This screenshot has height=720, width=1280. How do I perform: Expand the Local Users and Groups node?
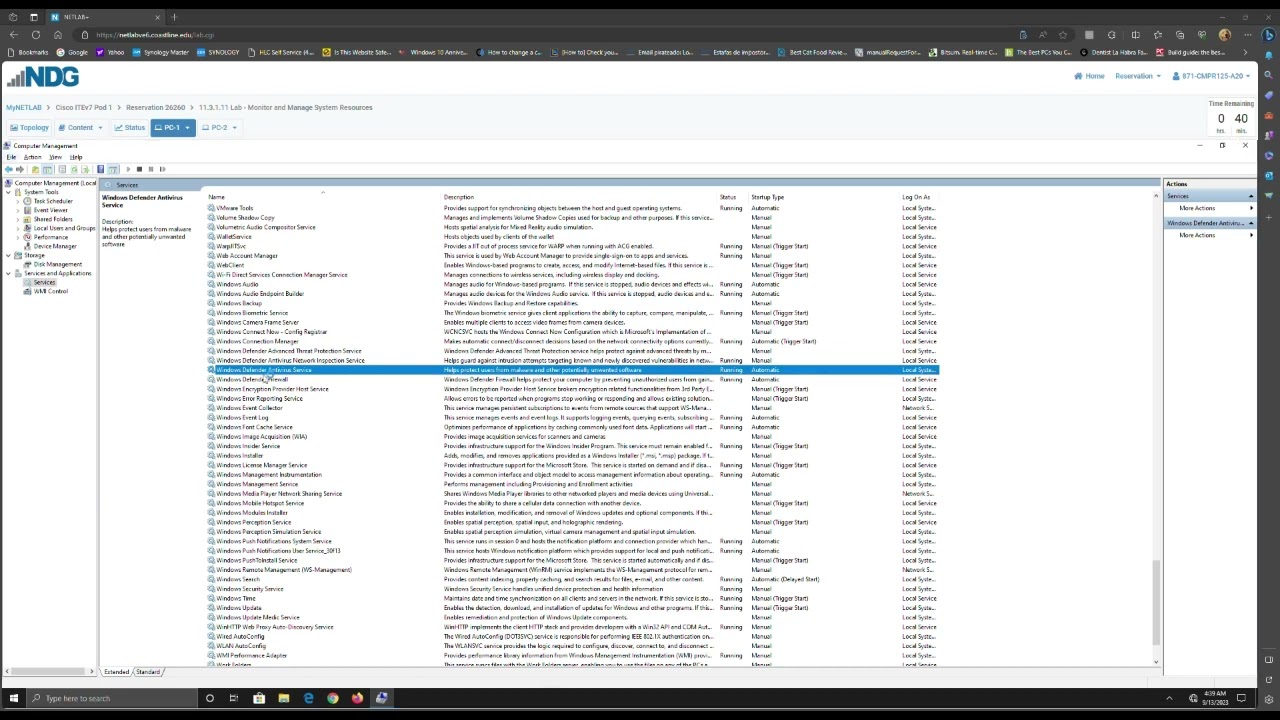pos(18,228)
